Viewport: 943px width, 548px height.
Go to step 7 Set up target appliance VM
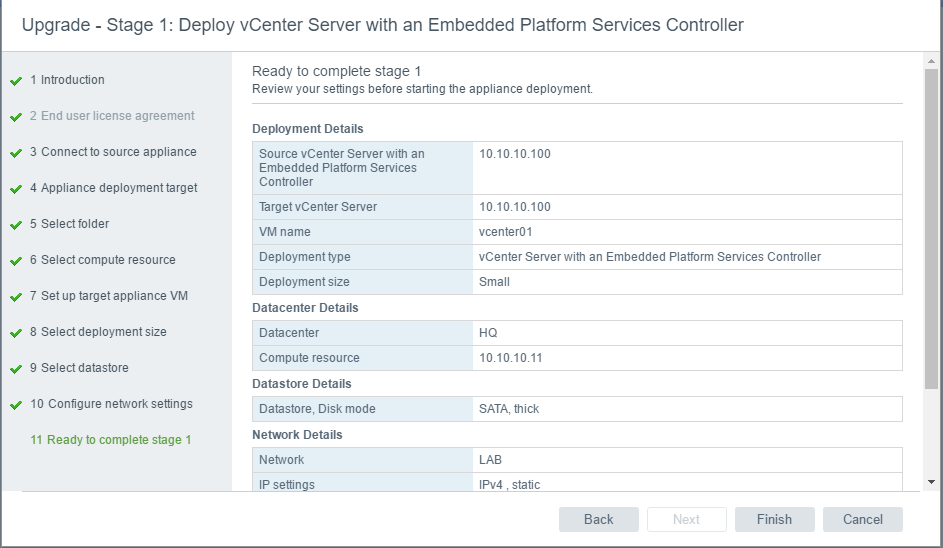point(109,296)
